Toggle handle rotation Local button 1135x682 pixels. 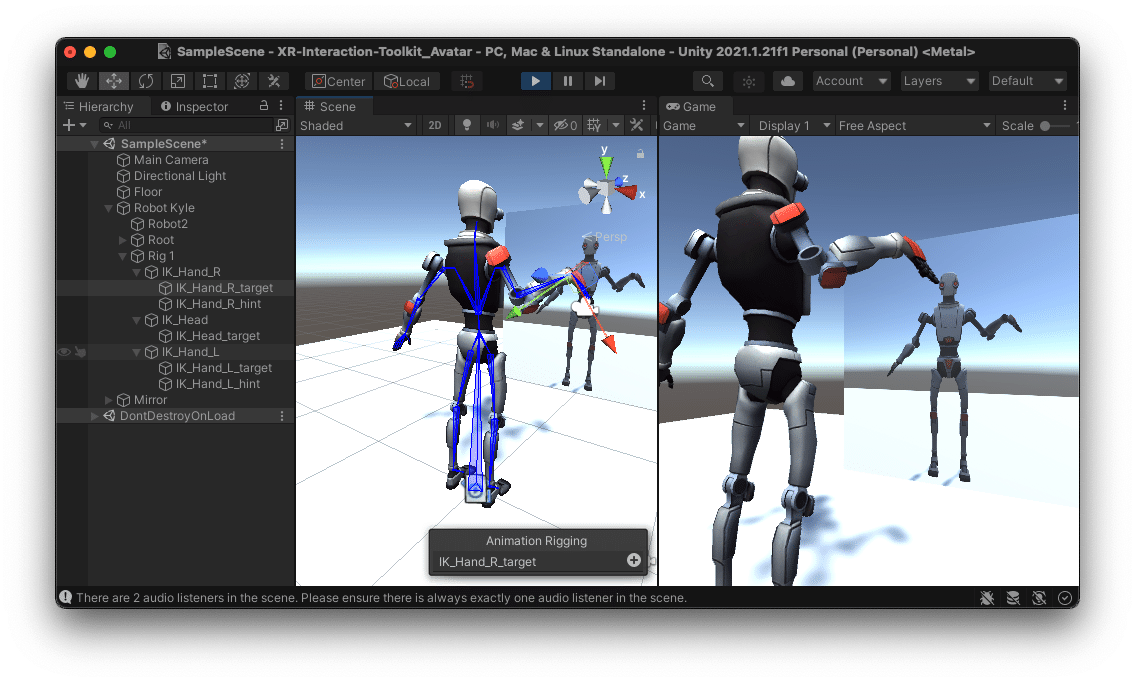(x=407, y=81)
